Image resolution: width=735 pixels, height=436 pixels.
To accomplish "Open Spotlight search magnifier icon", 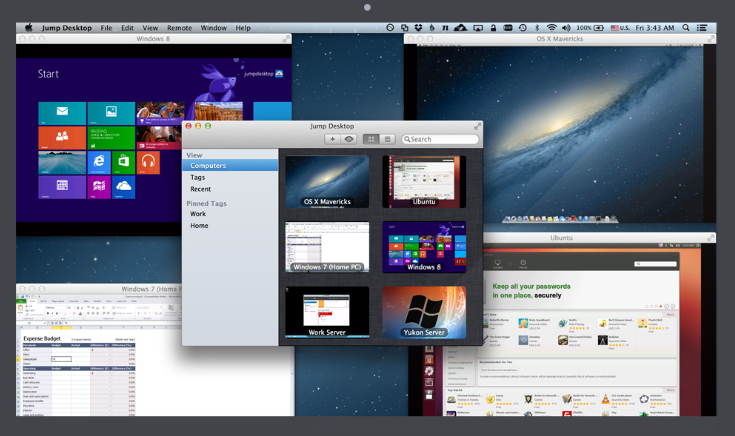I will click(x=686, y=28).
